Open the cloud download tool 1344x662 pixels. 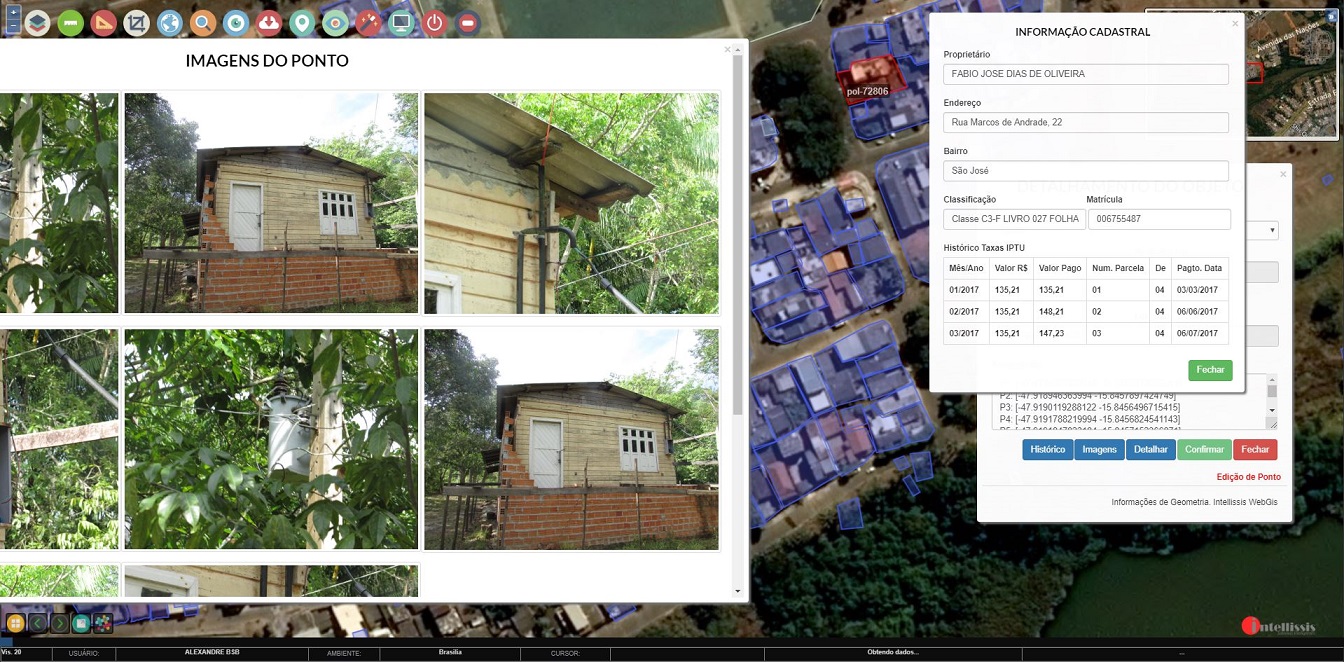269,22
